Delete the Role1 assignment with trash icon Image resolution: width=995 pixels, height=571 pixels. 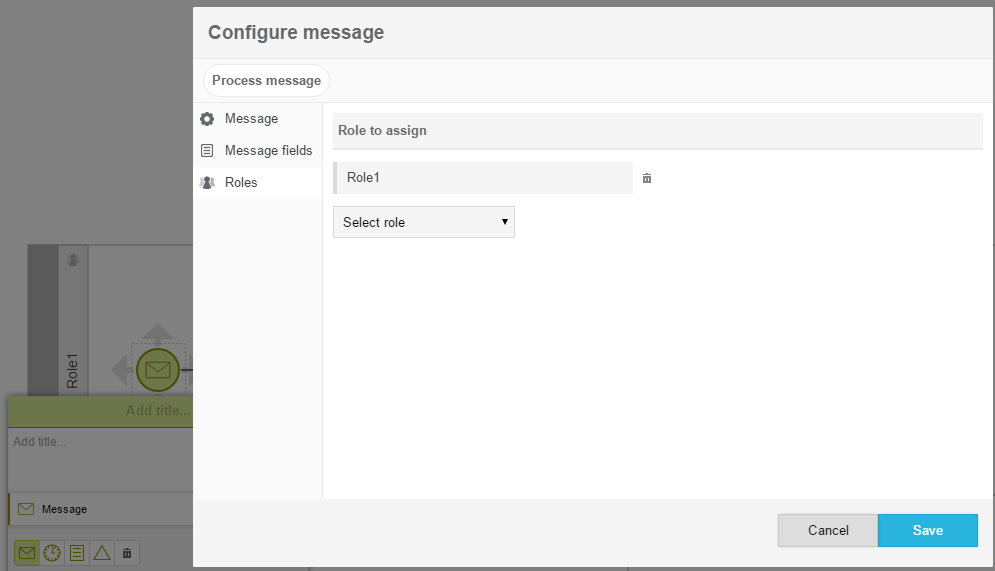(x=647, y=178)
